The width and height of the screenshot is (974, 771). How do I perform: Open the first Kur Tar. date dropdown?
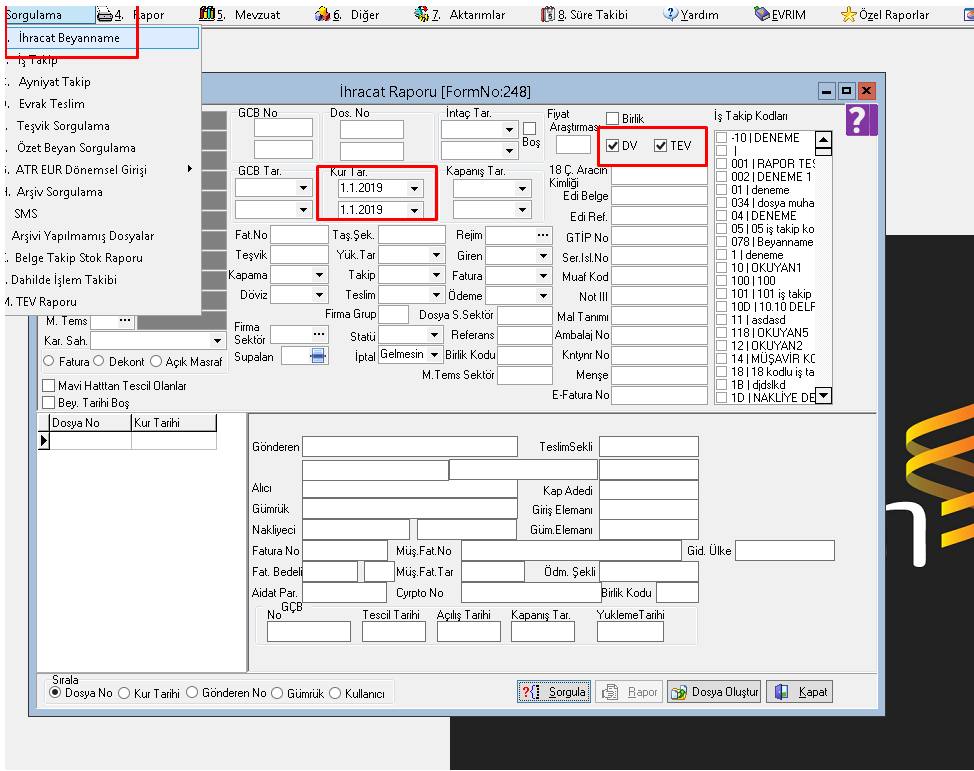click(414, 188)
